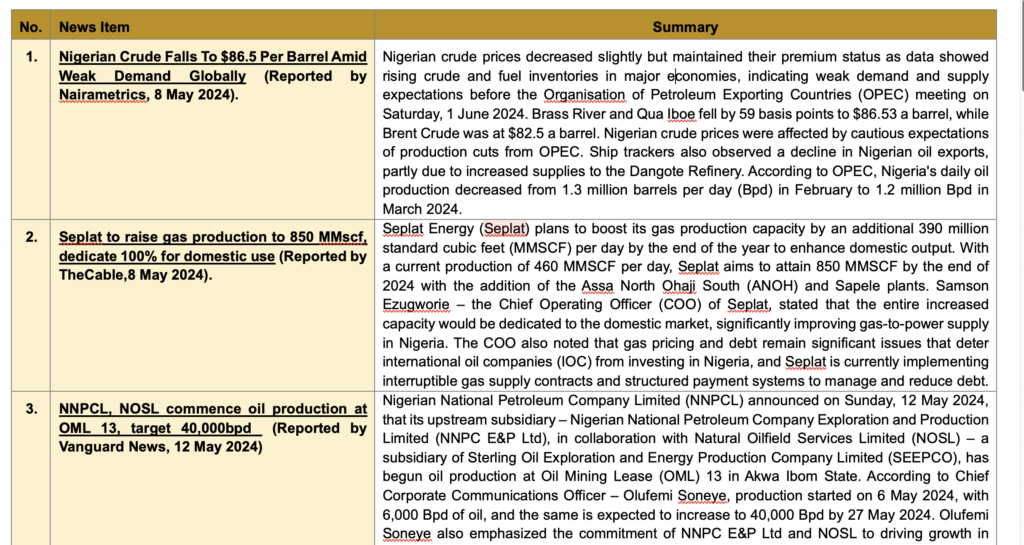Click the 'Summary' column header
Screen dimensions: 1024x545
(x=685, y=27)
